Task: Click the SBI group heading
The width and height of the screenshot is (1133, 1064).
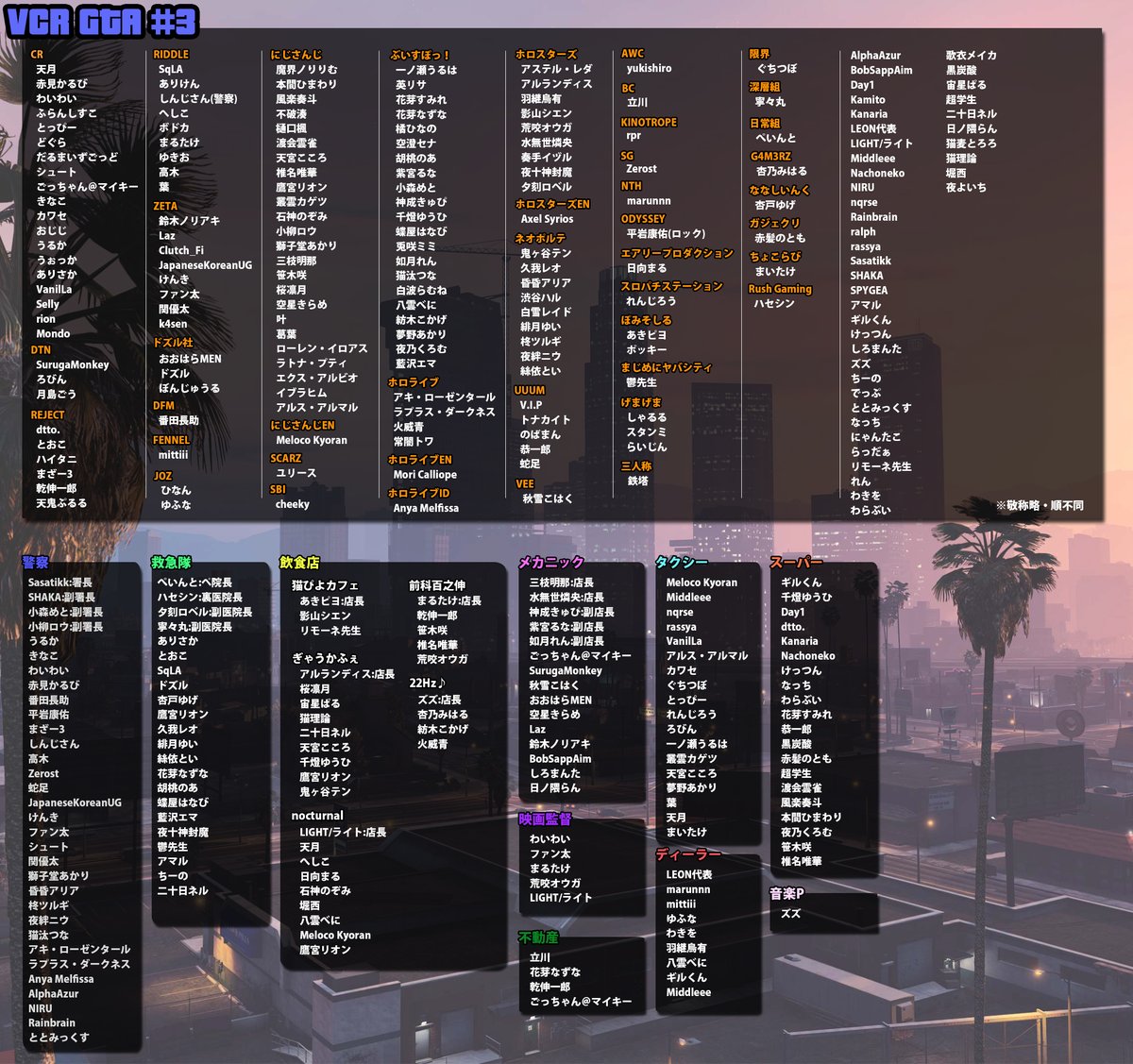Action: tap(278, 489)
